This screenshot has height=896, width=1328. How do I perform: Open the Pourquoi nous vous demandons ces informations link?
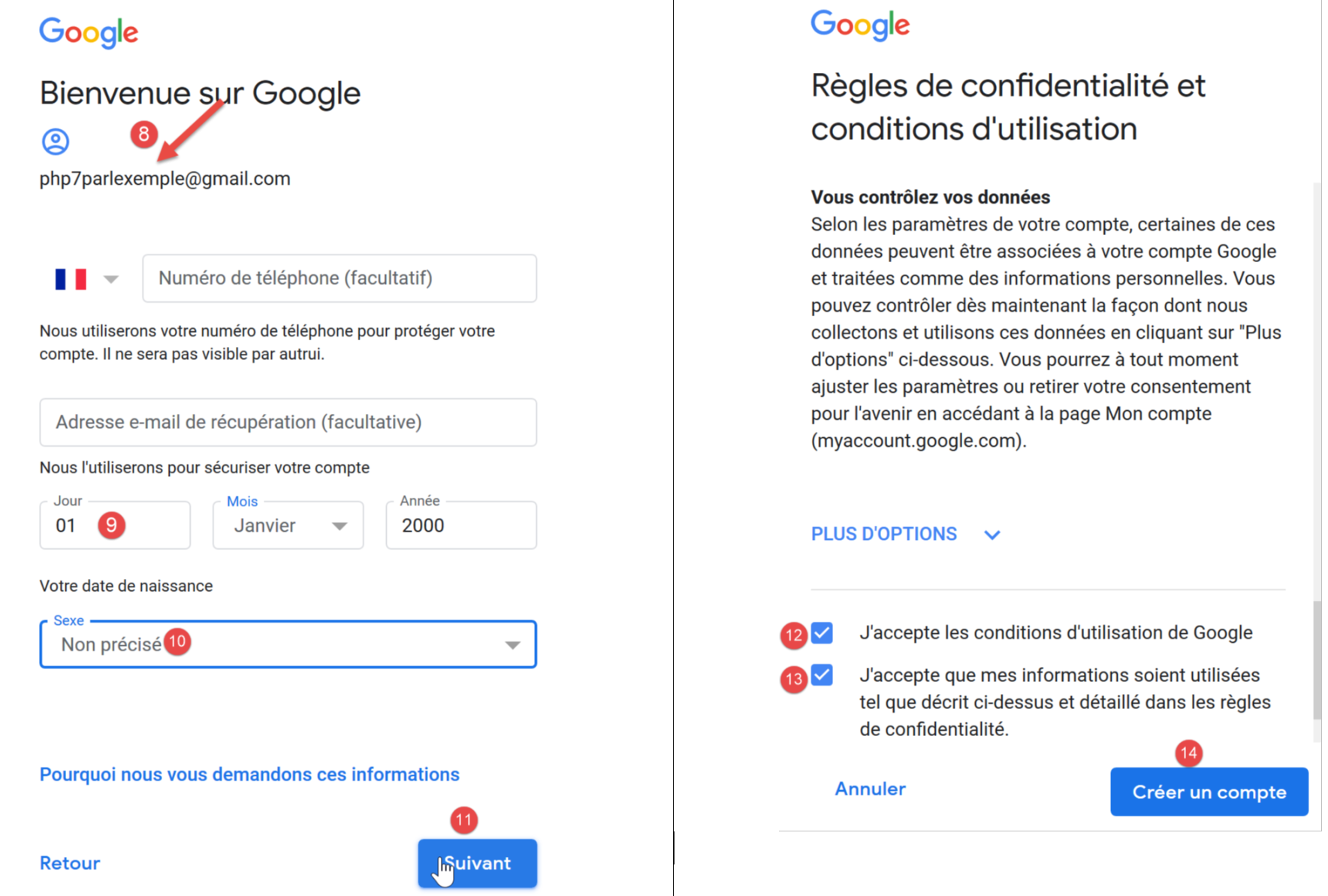tap(249, 774)
